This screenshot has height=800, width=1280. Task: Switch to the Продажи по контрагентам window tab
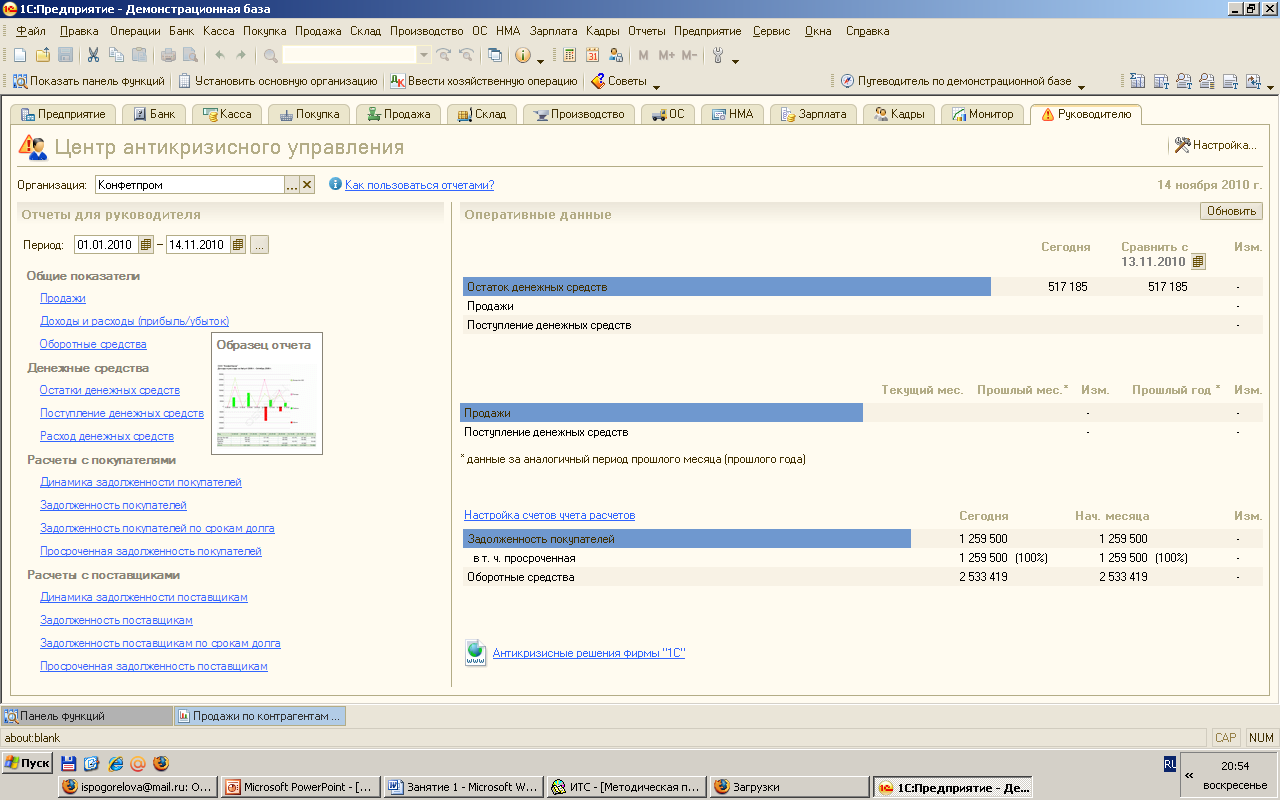[x=260, y=716]
